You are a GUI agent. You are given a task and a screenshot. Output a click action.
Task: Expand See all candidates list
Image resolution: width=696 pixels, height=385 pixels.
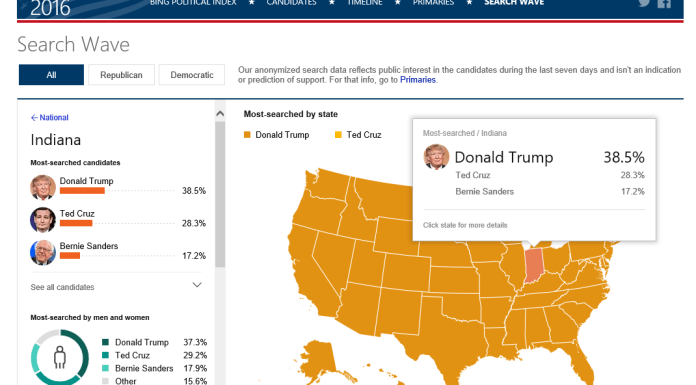click(116, 287)
